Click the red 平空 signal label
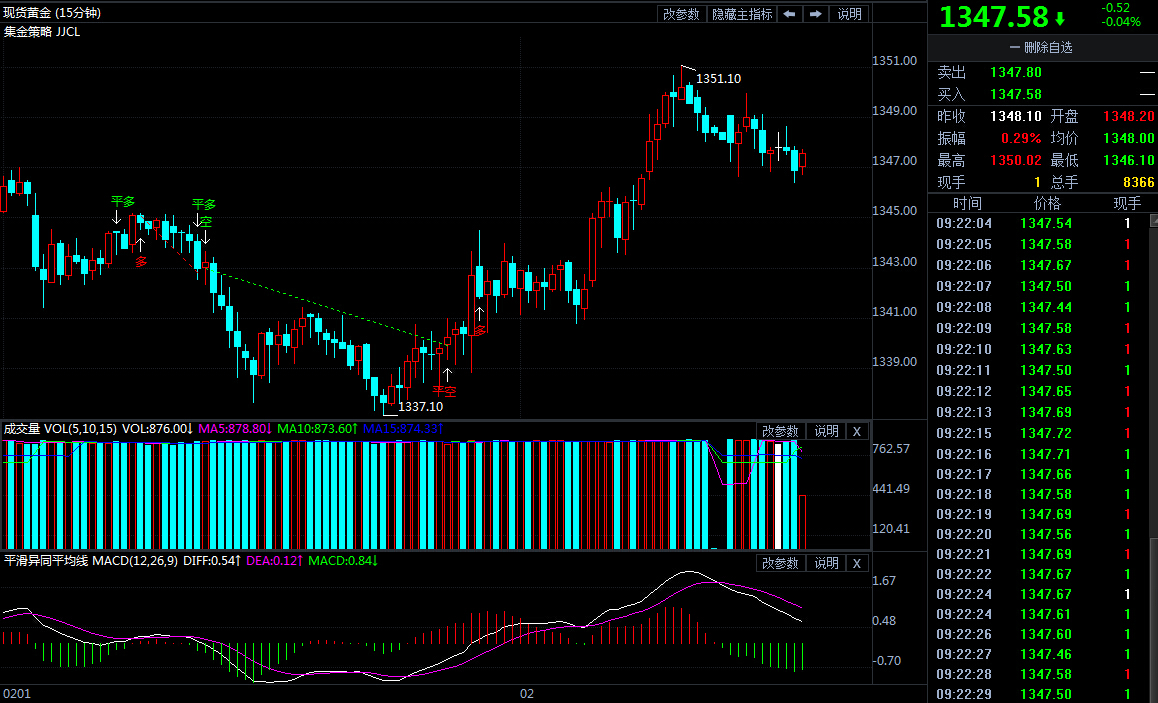1158x703 pixels. 445,391
